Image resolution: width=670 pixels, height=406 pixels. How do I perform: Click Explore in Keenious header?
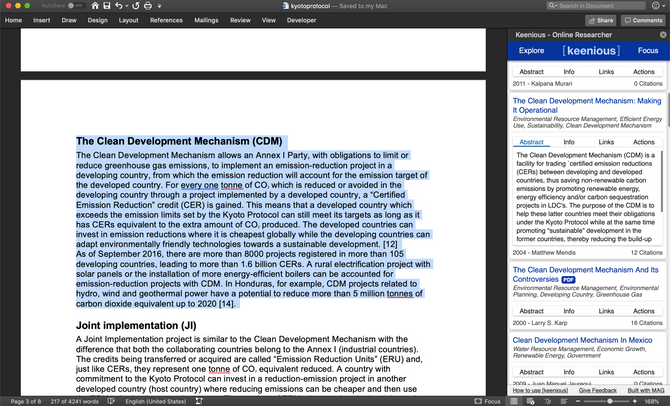(532, 50)
